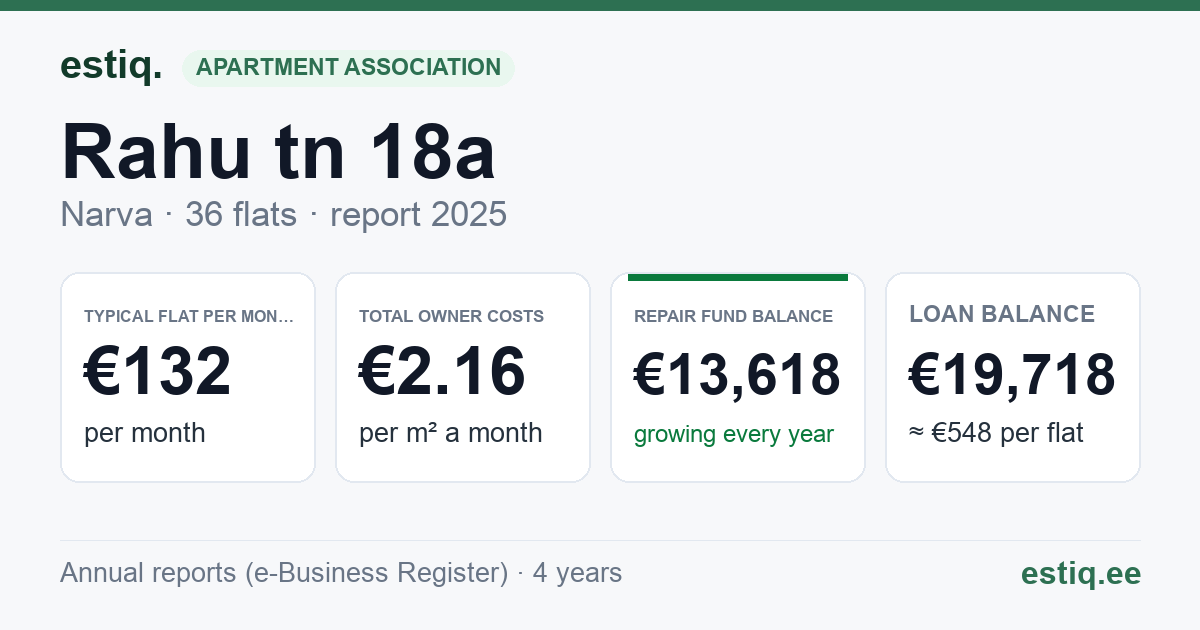The image size is (1200, 630).
Task: Click the LOAN BALANCE label
Action: [x=1002, y=314]
